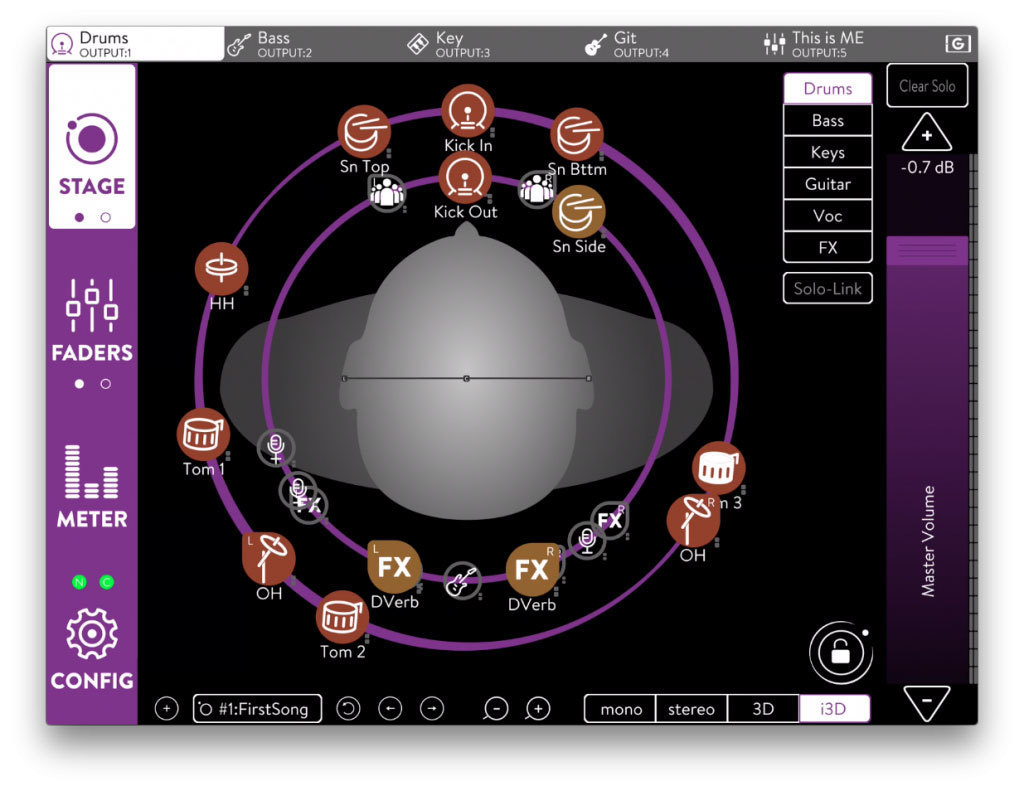Select the Tom 1 drum icon
1024x791 pixels.
point(203,435)
